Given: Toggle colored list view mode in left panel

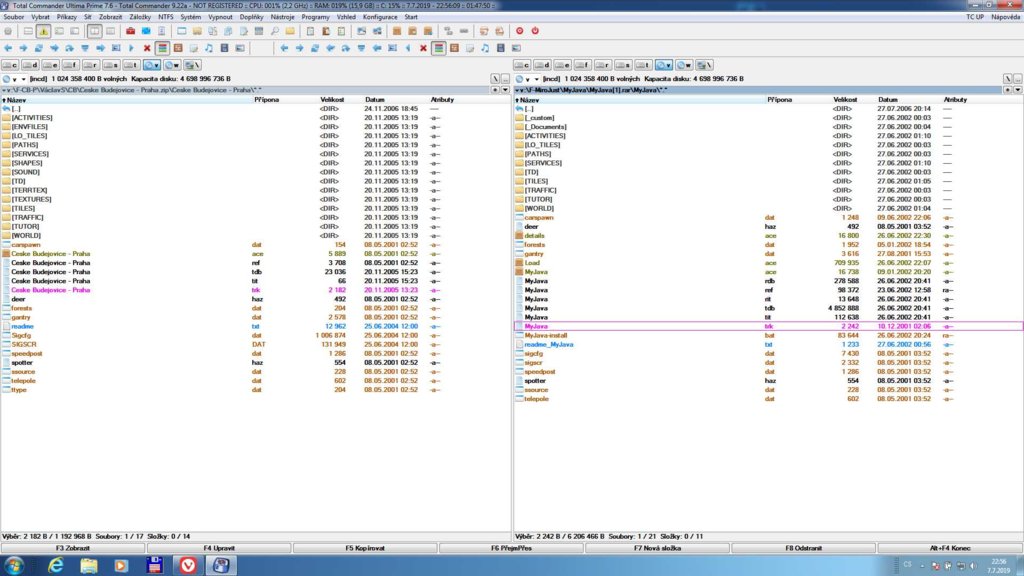Looking at the screenshot, I should 162,48.
